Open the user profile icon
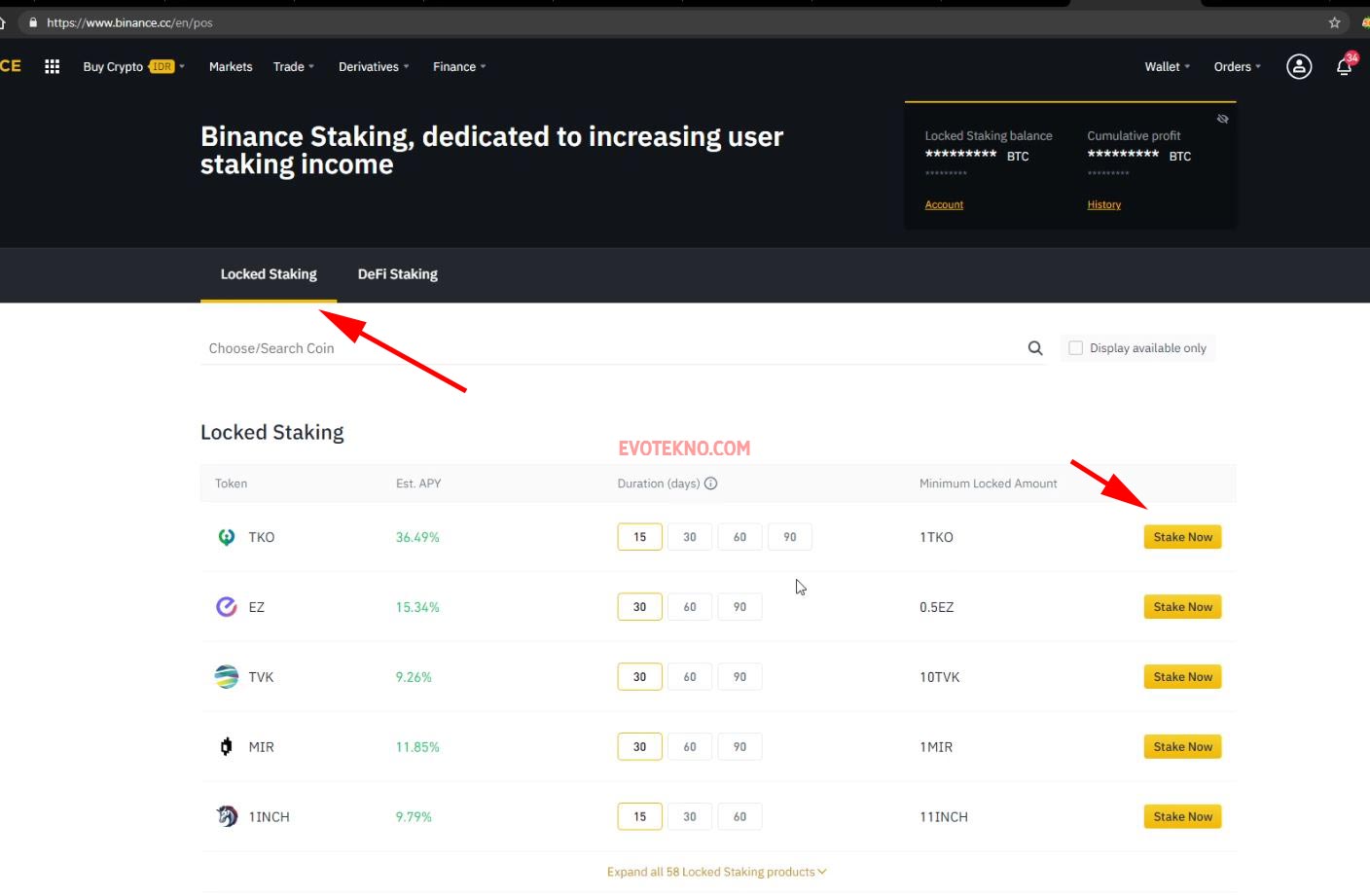The width and height of the screenshot is (1370, 896). click(1299, 66)
